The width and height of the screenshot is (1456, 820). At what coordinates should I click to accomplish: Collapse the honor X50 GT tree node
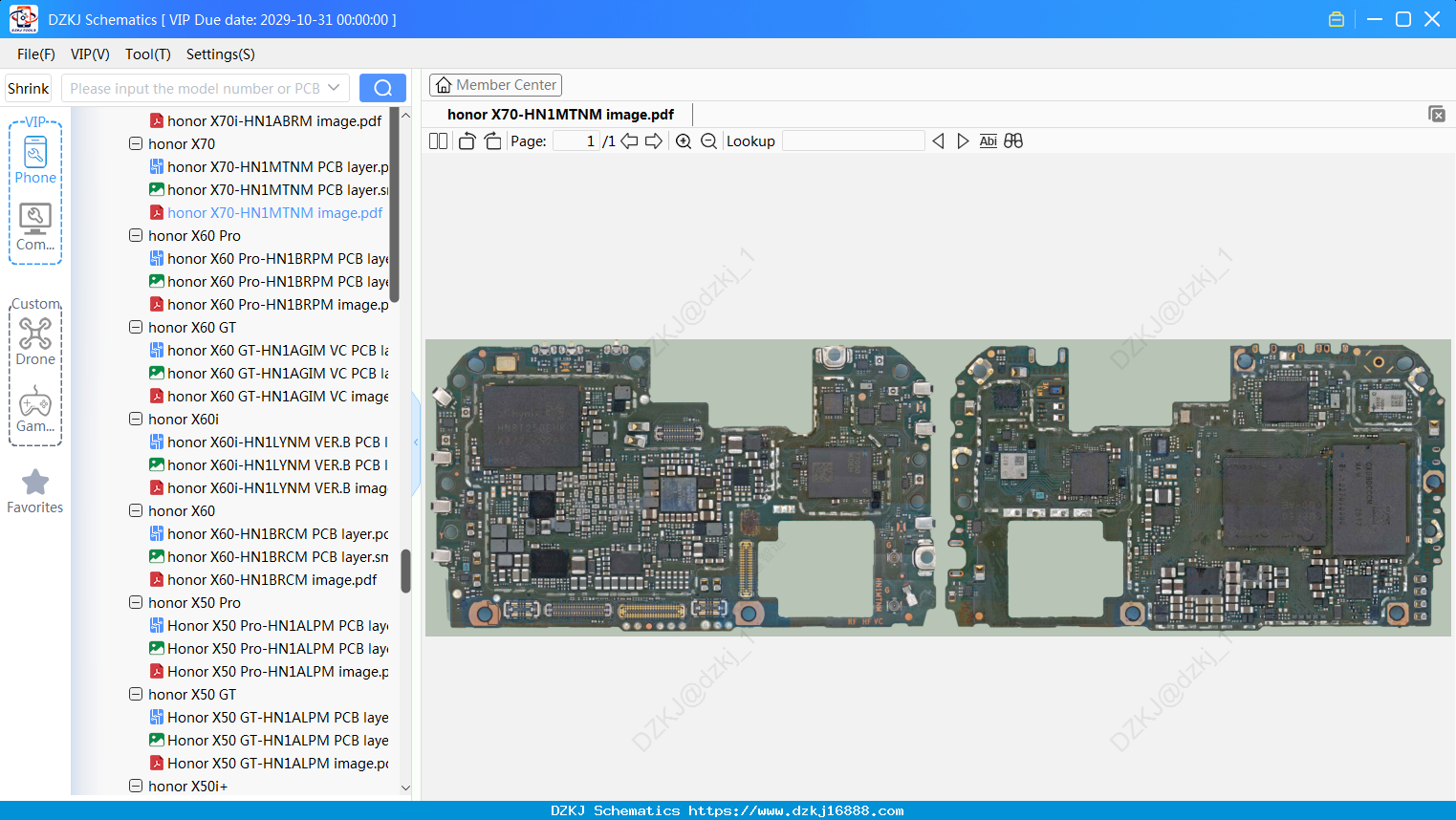point(136,695)
